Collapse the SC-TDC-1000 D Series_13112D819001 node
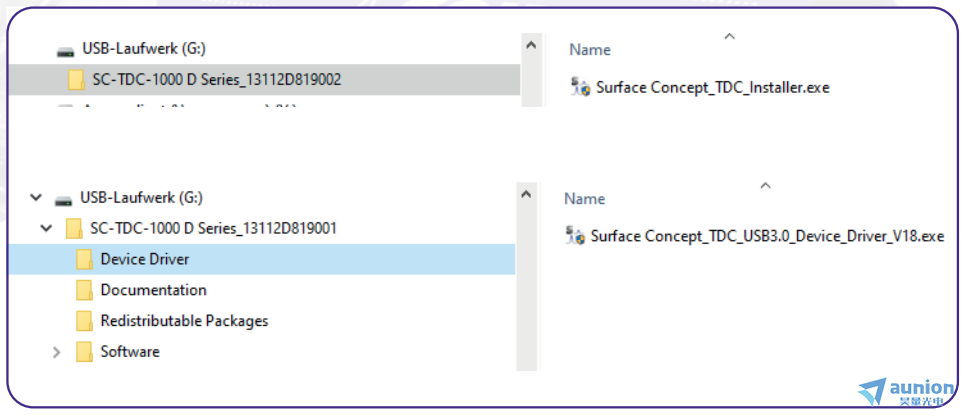966x417 pixels. 46,229
